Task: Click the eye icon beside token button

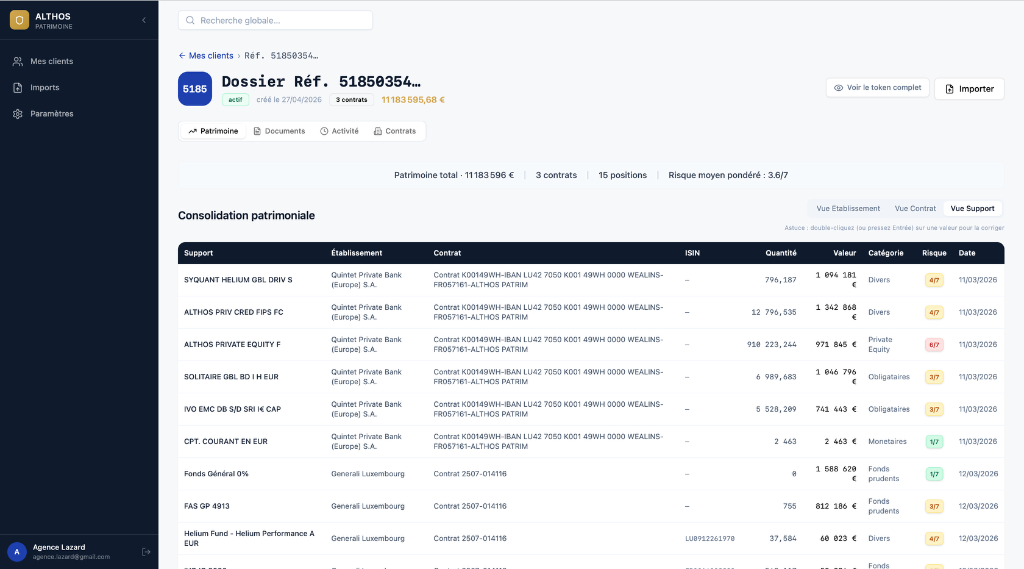Action: [839, 88]
